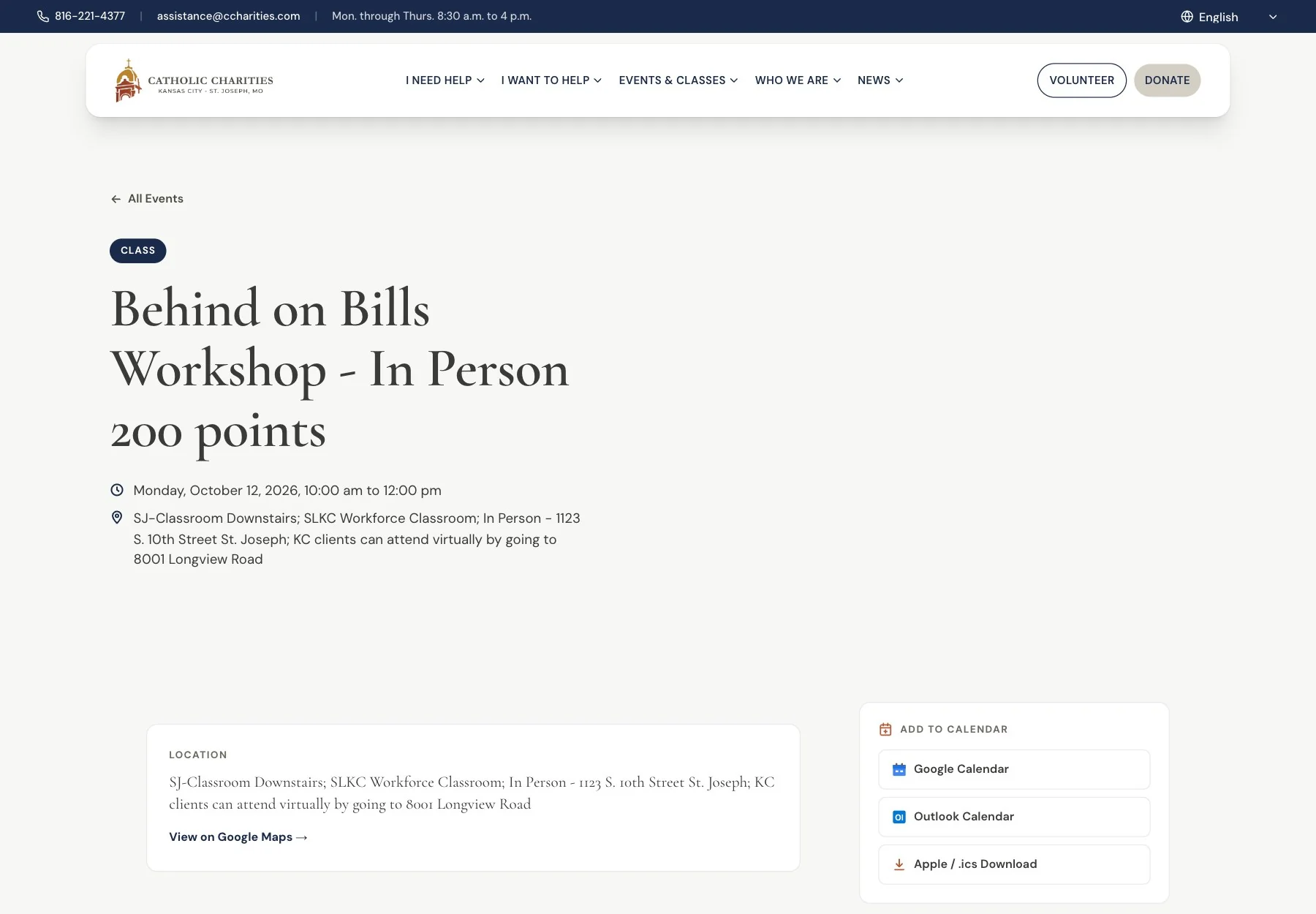Click the globe language icon
The height and width of the screenshot is (914, 1316).
tap(1187, 16)
